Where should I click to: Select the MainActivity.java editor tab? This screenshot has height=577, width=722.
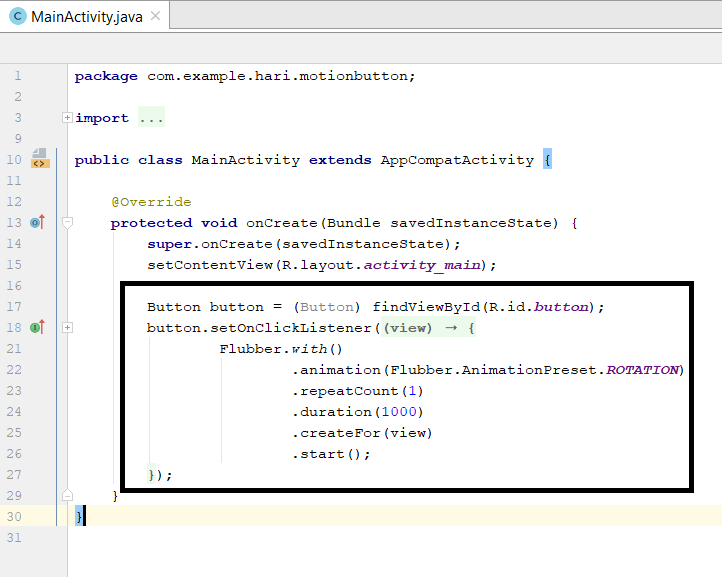tap(85, 16)
